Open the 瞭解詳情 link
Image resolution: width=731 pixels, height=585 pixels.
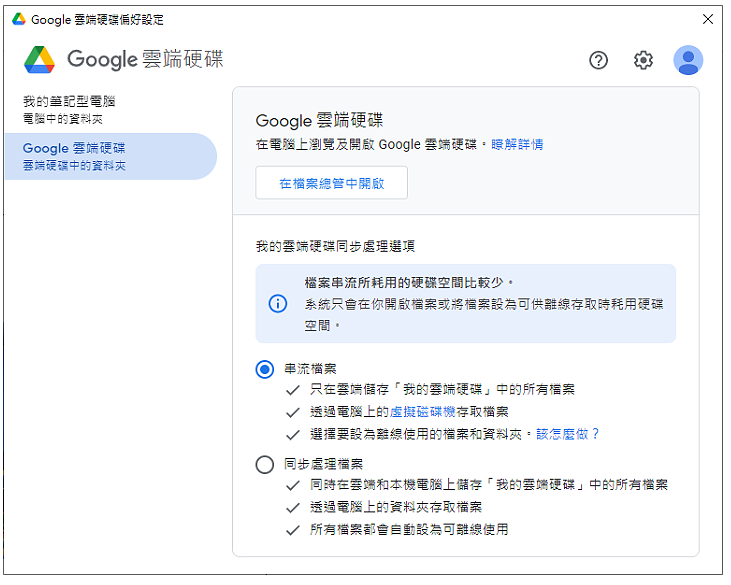tap(517, 145)
